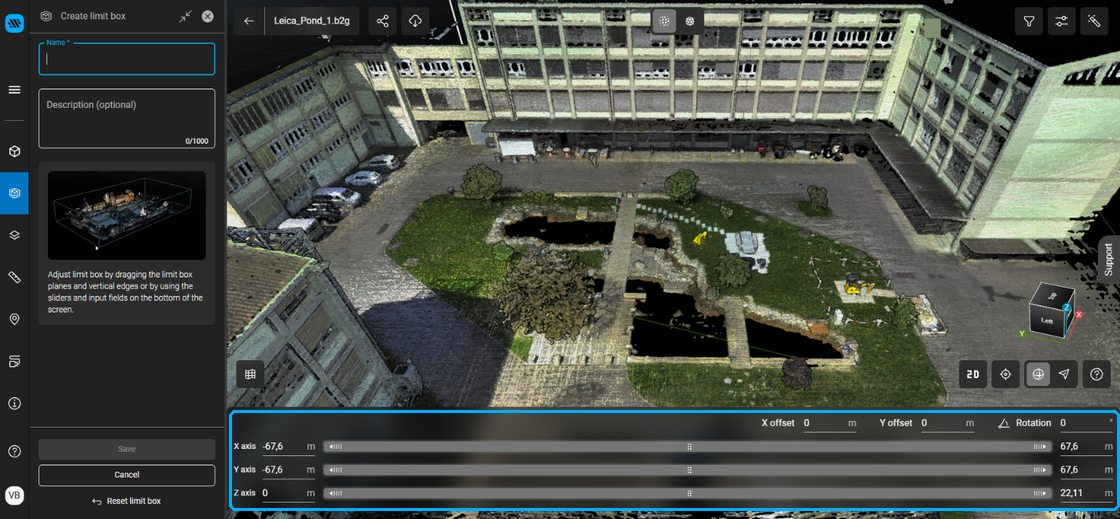Share the Leica_Pond_1.b2g file
This screenshot has height=519, width=1120.
click(382, 21)
